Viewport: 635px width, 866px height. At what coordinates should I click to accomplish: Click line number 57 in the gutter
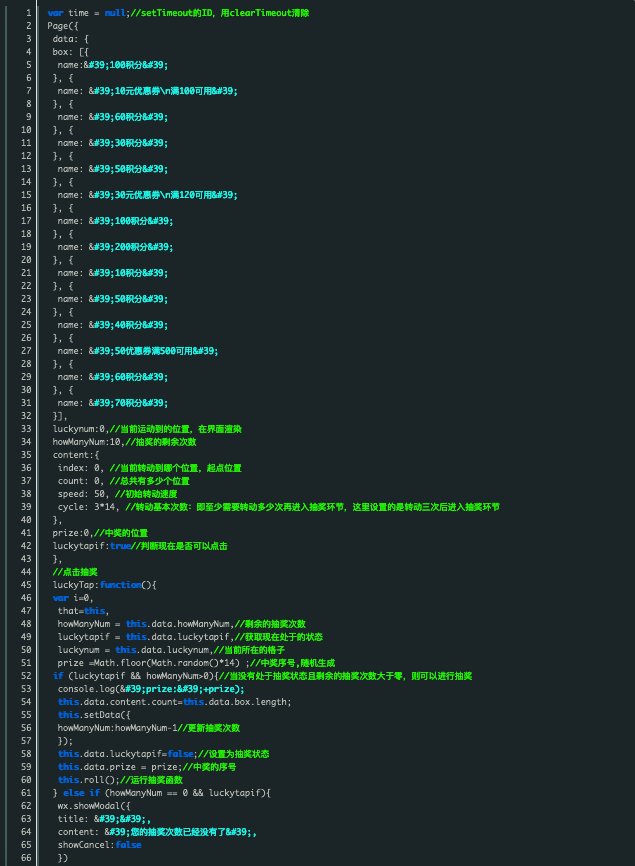pos(26,741)
